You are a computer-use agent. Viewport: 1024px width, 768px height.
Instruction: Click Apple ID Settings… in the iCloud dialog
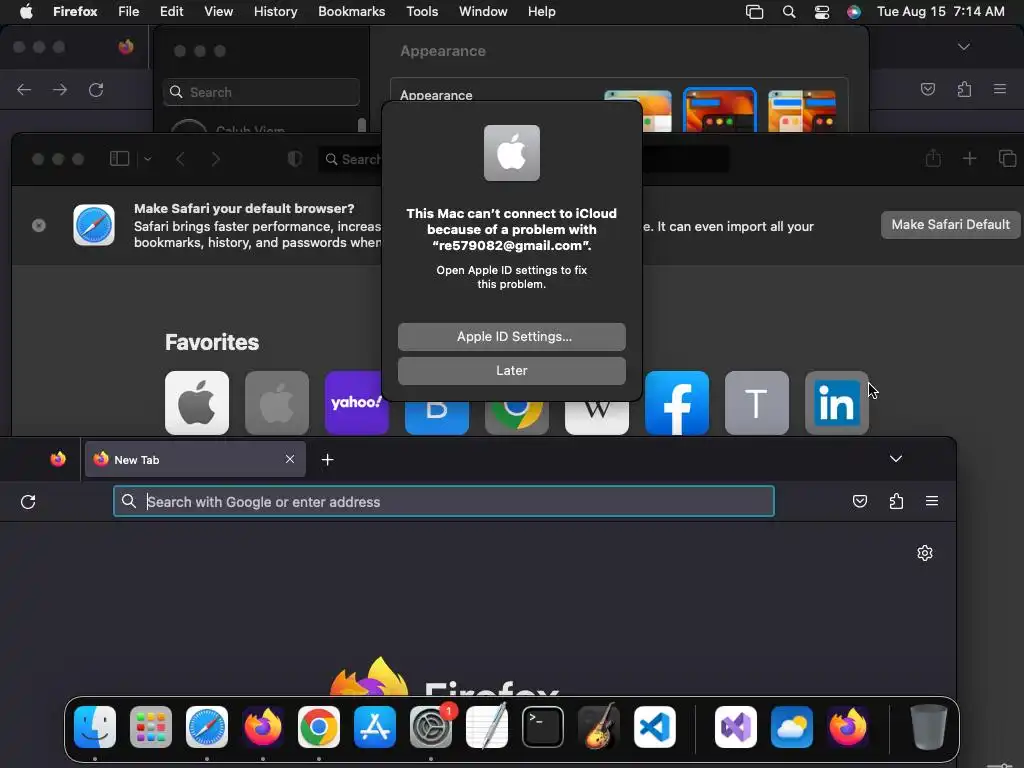pyautogui.click(x=511, y=336)
